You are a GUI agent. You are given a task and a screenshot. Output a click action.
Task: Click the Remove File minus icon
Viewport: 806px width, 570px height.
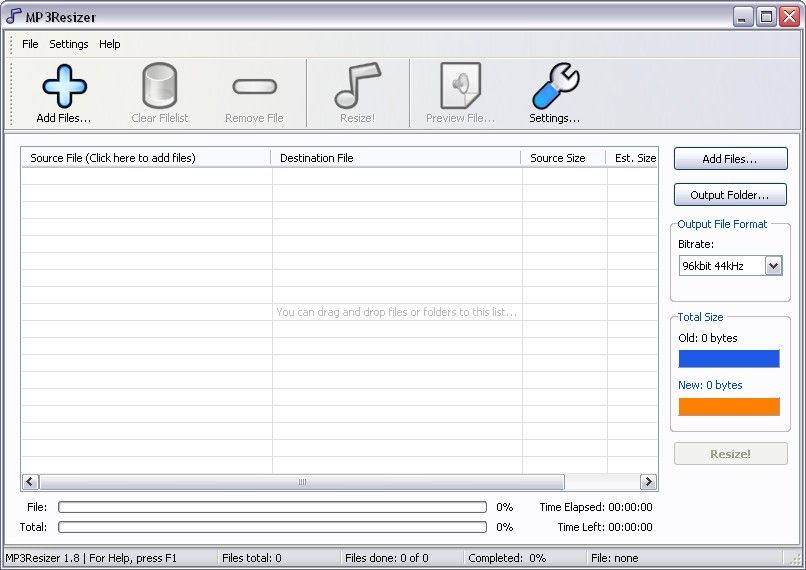click(254, 86)
